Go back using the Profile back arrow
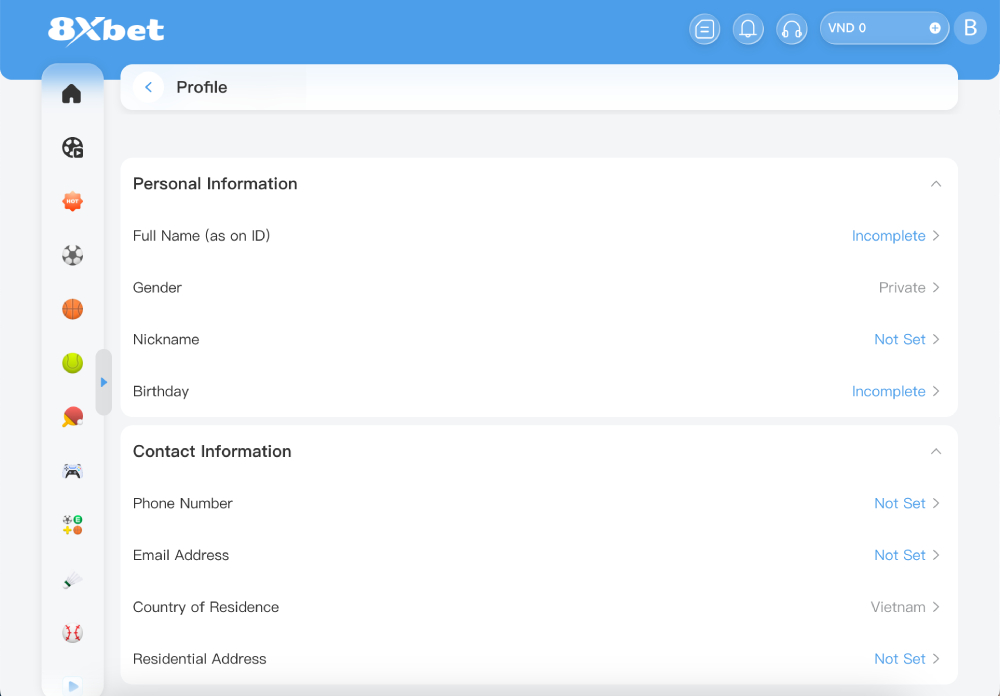 click(x=148, y=87)
